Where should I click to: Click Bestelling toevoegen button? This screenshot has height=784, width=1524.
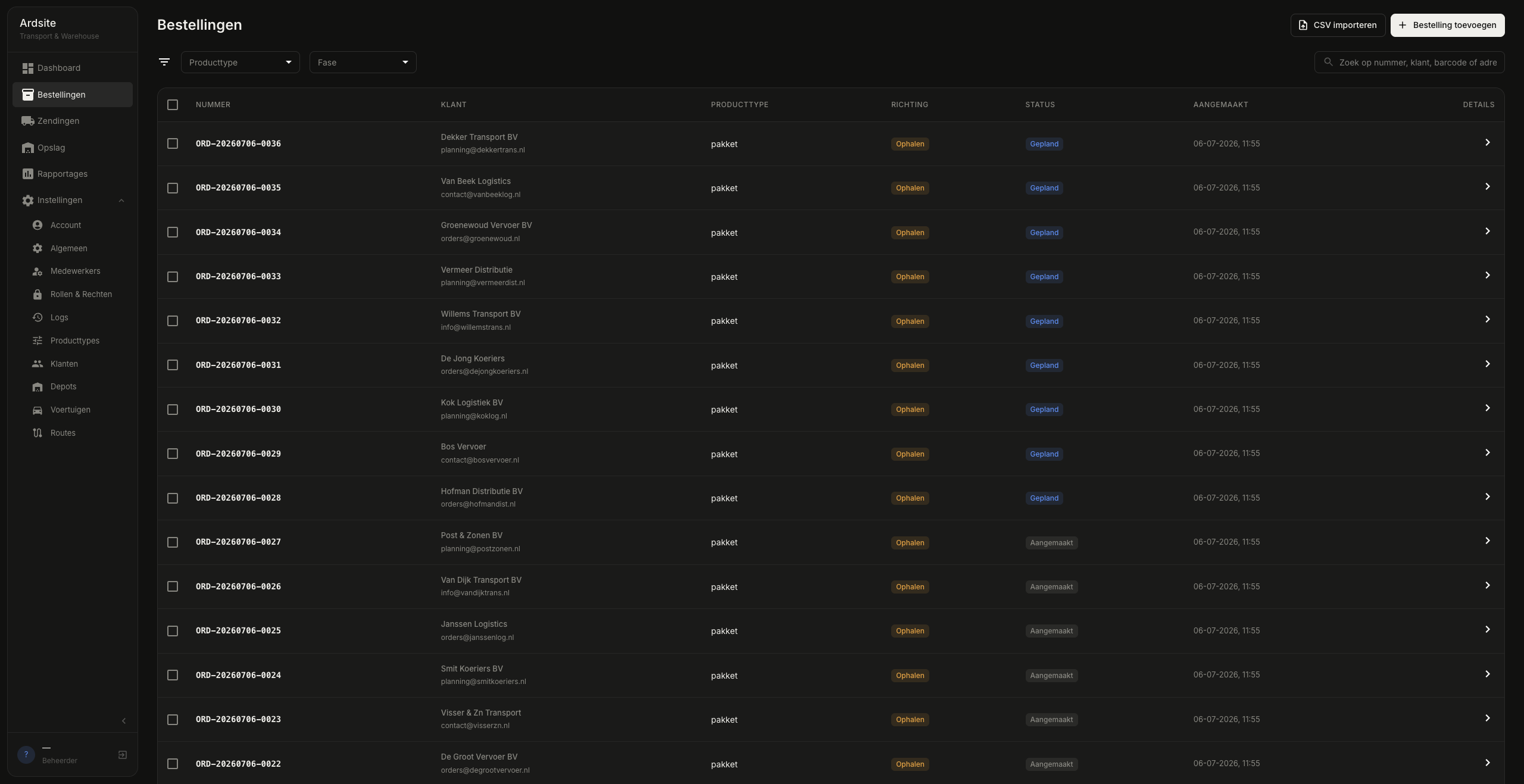click(x=1447, y=25)
